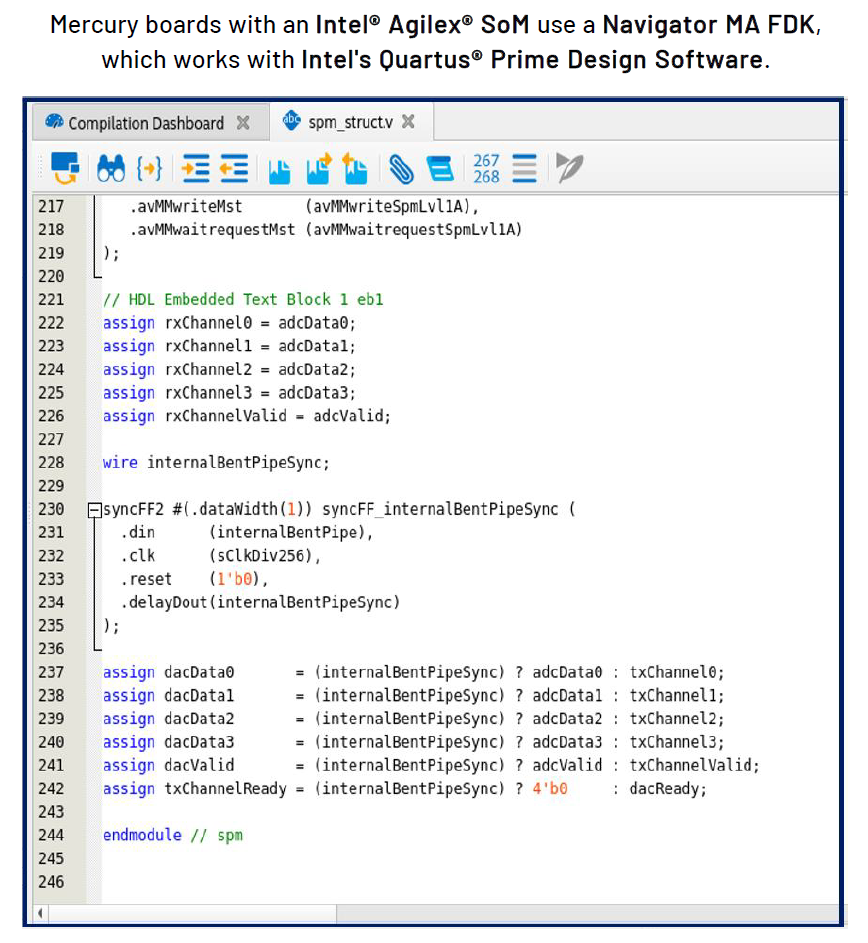The height and width of the screenshot is (943, 868).
Task: Click the grayed feather icon in toolbar
Action: pos(570,168)
